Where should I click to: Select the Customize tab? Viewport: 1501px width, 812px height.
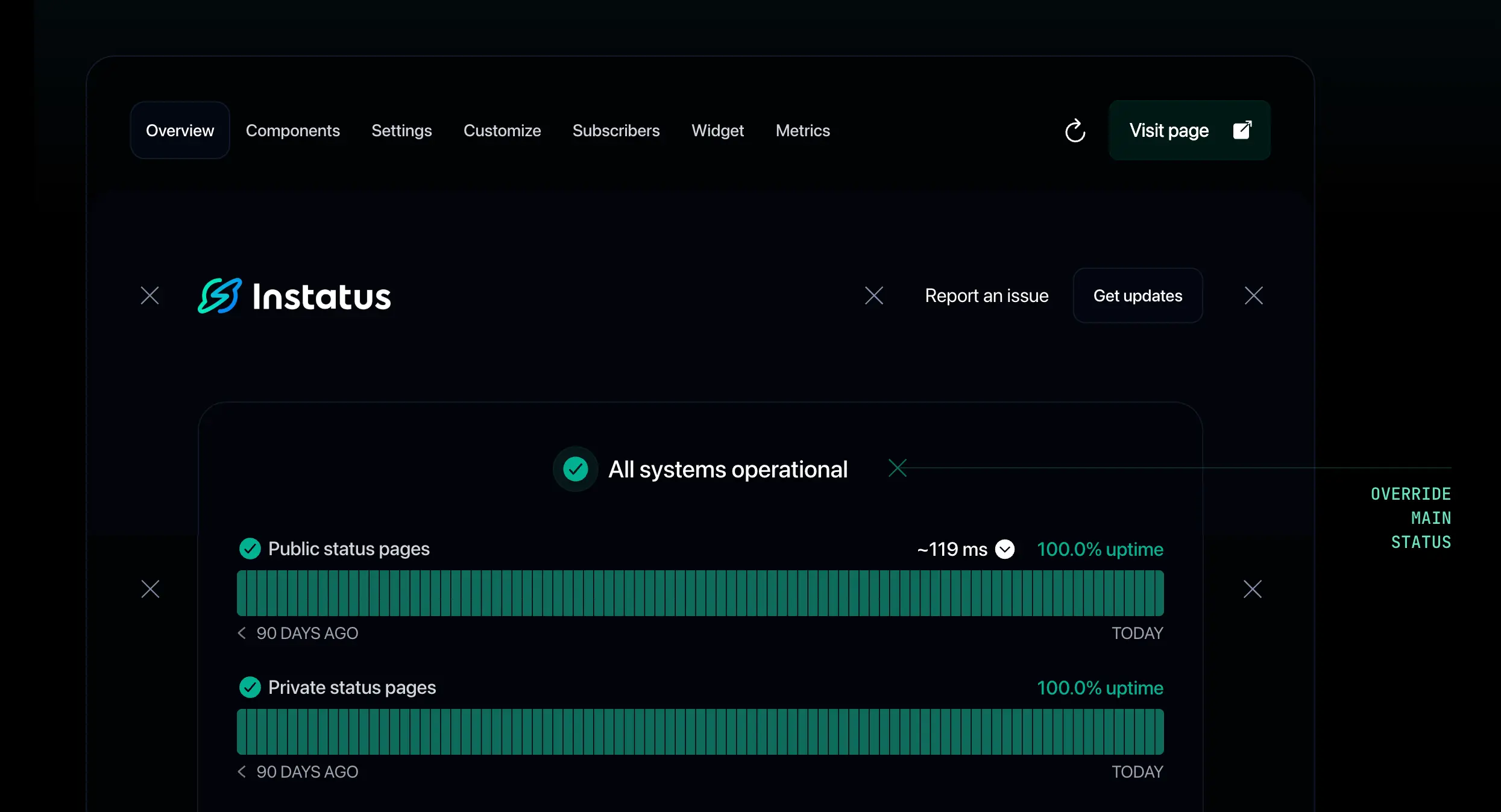[502, 131]
